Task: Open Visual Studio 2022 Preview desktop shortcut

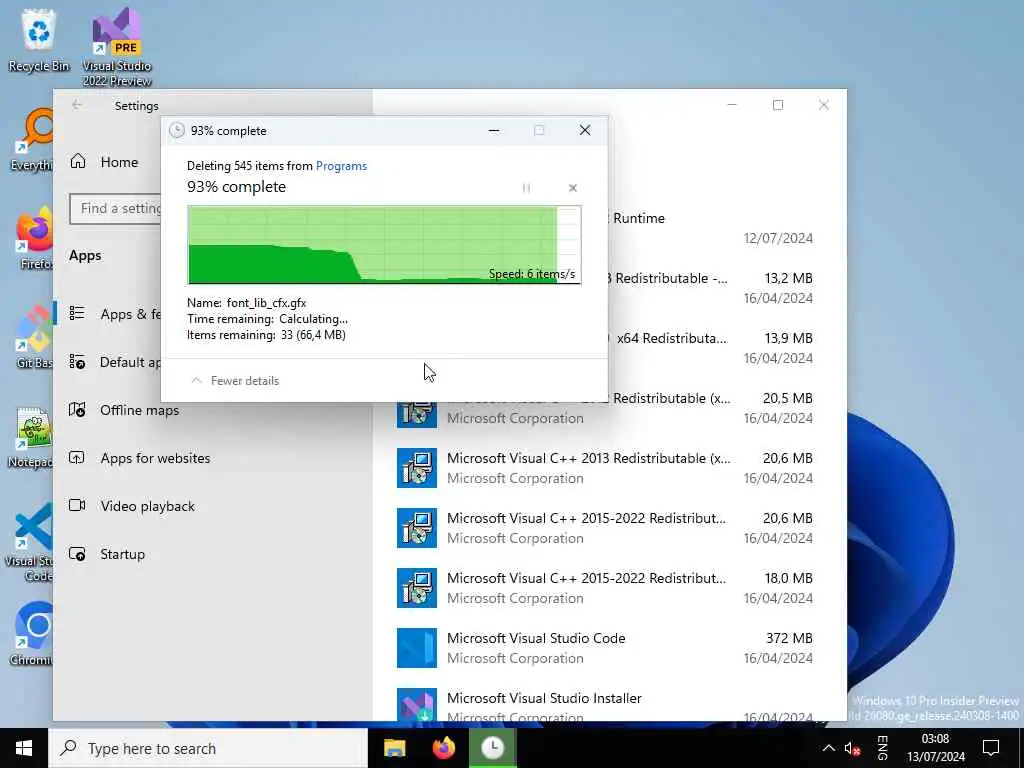Action: click(117, 47)
